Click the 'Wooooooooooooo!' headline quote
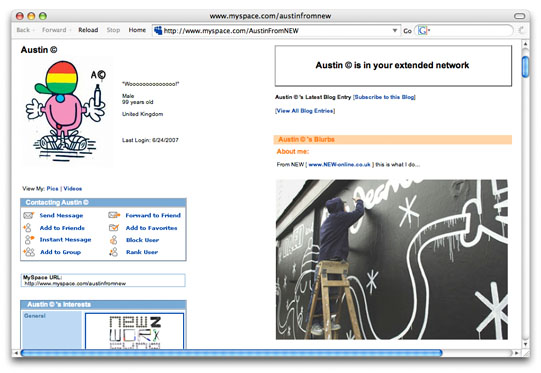 click(150, 84)
